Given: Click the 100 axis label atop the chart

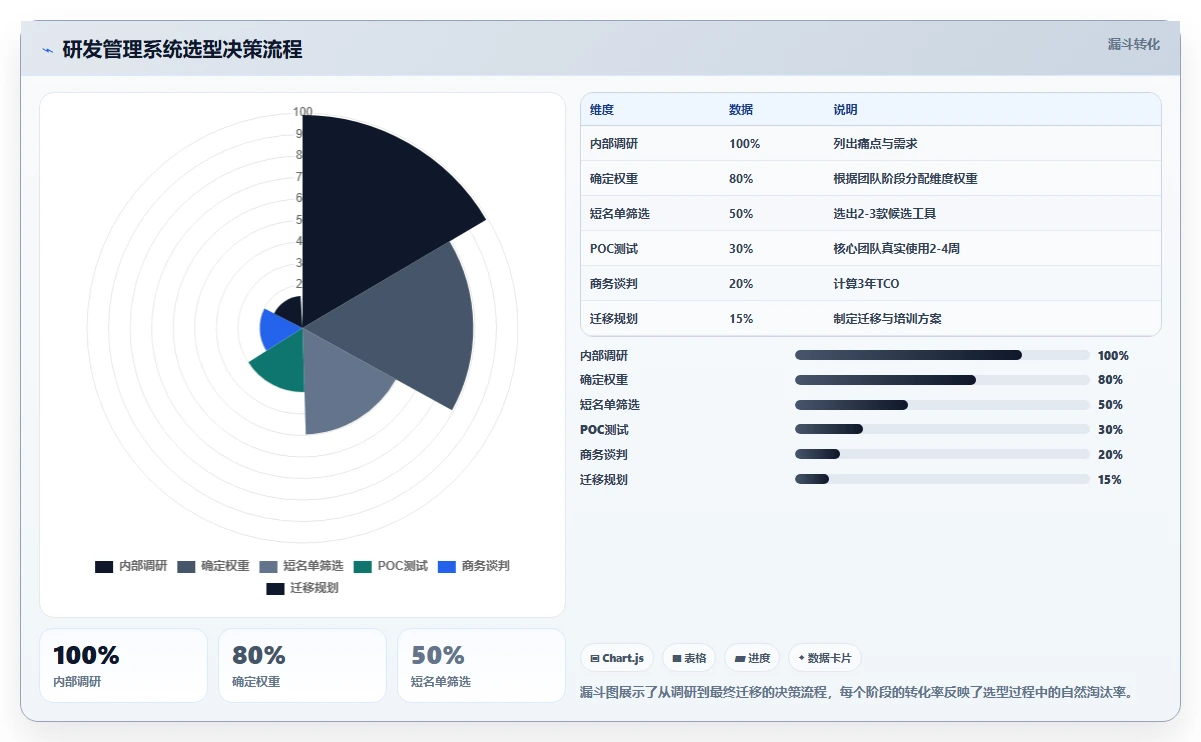Looking at the screenshot, I should pos(302,112).
